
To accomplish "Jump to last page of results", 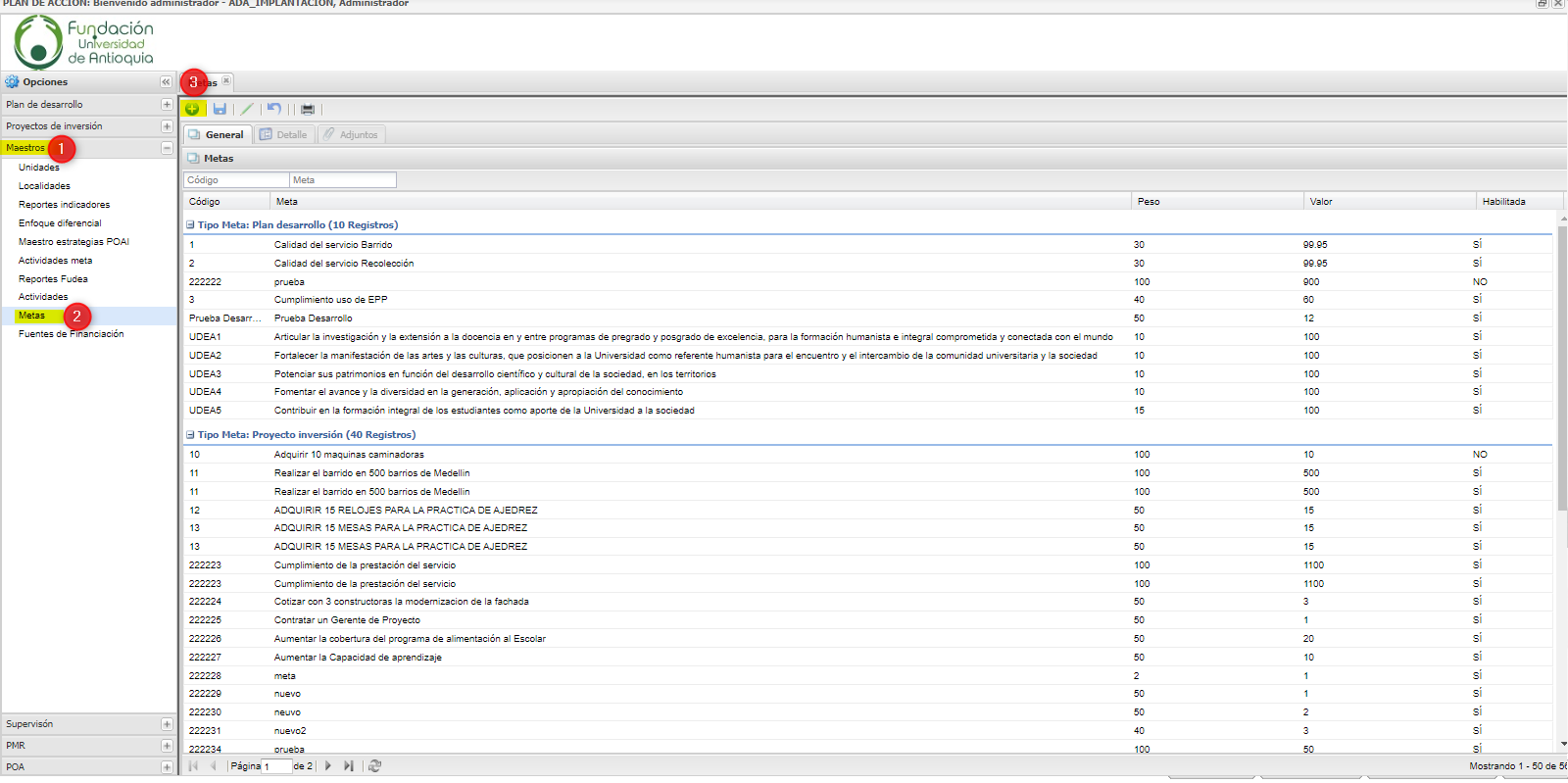I will 348,766.
